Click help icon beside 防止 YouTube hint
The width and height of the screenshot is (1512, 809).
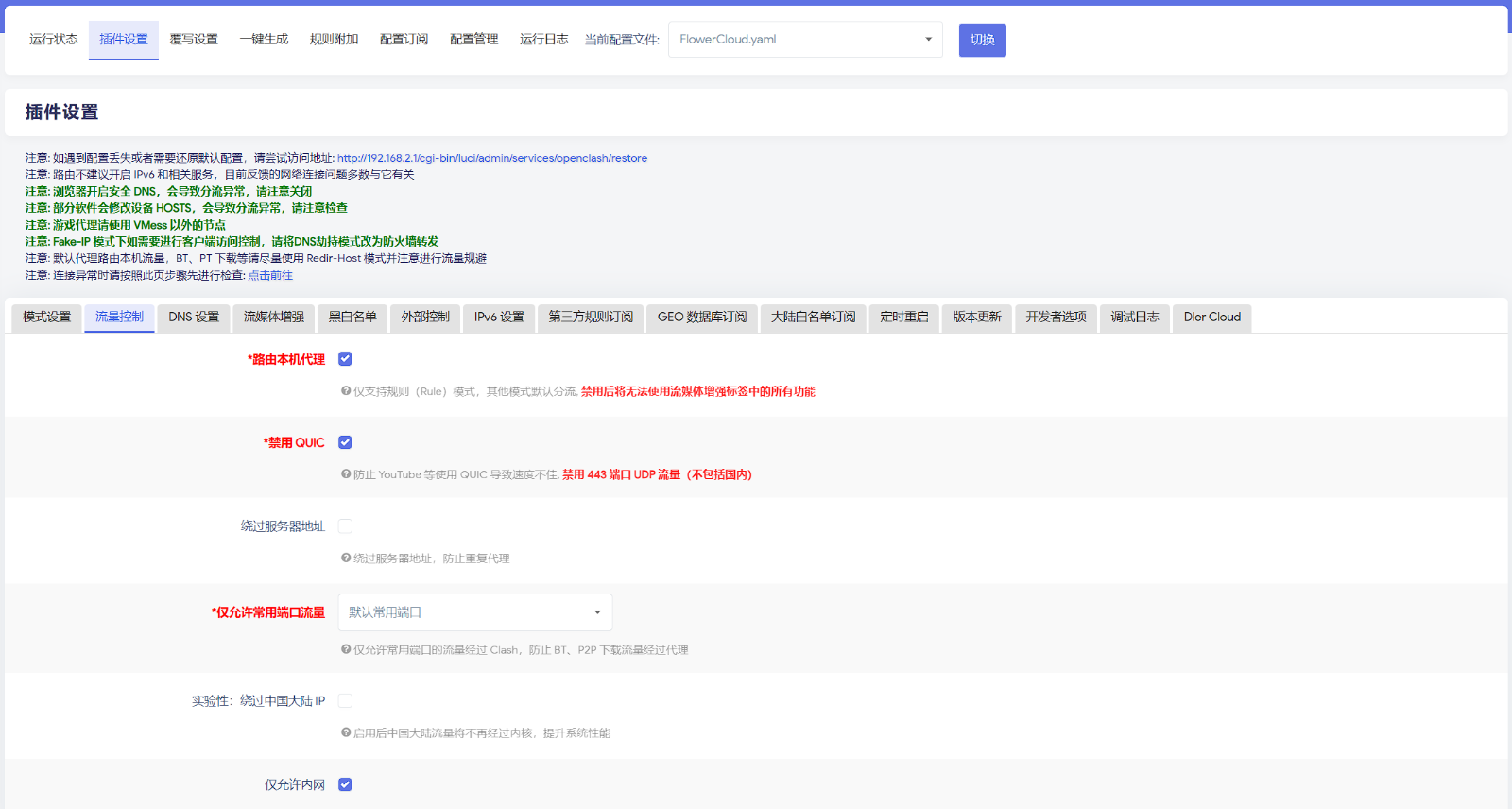[346, 473]
